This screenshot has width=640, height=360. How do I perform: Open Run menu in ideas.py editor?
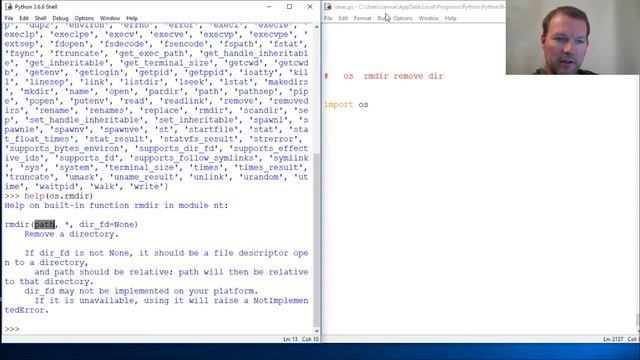click(x=382, y=18)
